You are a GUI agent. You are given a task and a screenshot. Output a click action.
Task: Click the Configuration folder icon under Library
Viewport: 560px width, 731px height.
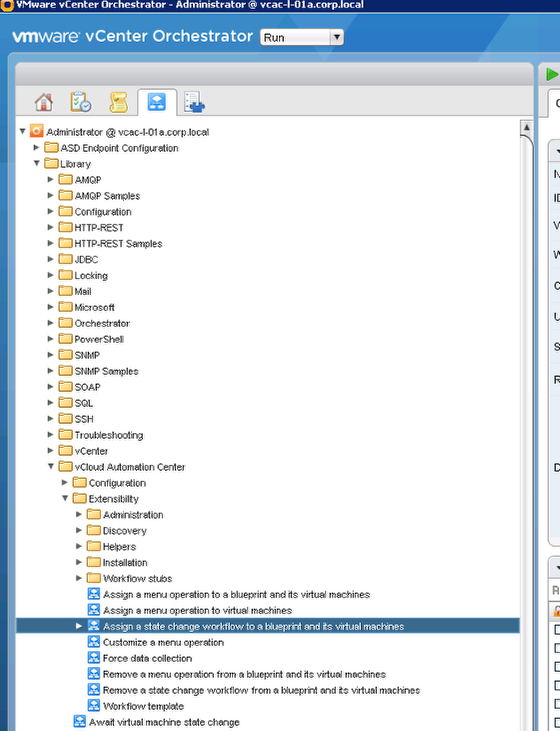[x=65, y=211]
